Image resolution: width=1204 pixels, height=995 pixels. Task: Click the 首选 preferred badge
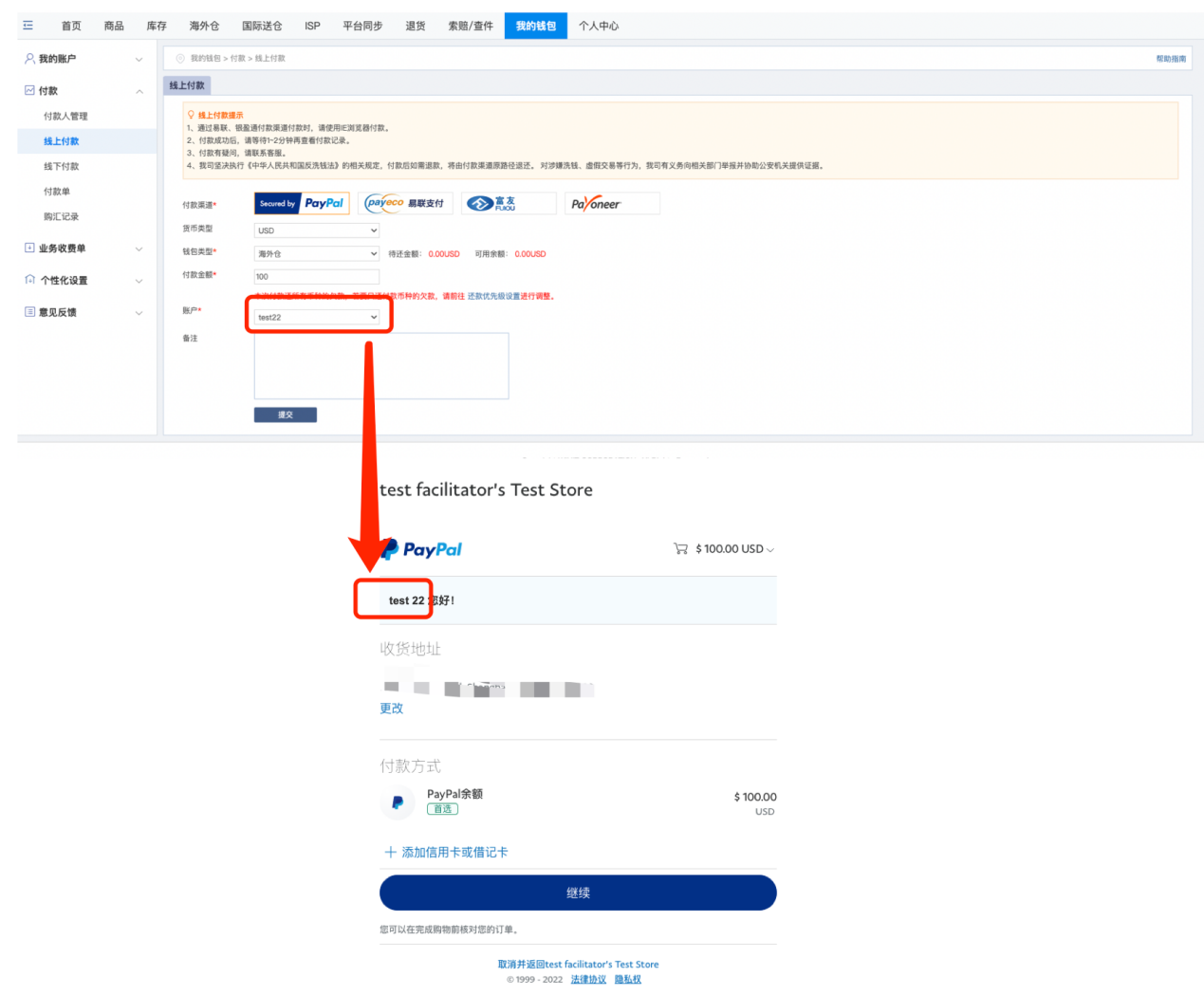click(x=442, y=809)
